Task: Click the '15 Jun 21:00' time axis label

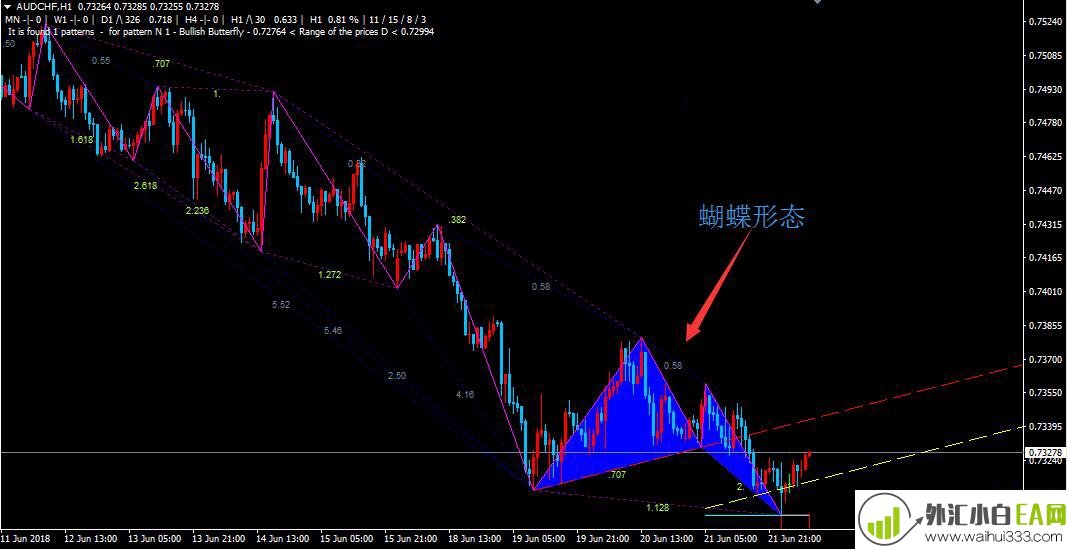Action: tap(411, 539)
